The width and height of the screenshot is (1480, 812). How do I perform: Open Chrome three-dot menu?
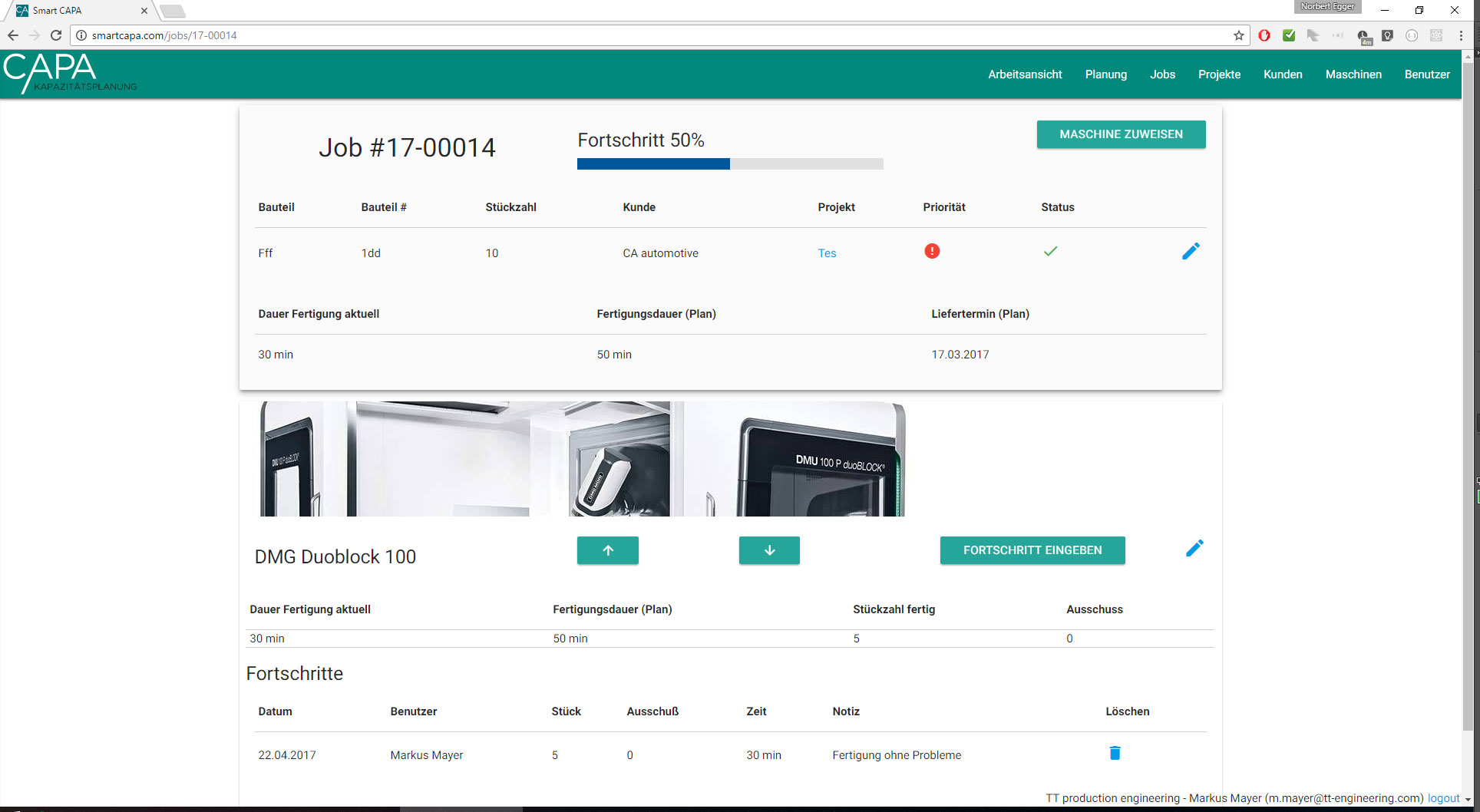pyautogui.click(x=1461, y=35)
